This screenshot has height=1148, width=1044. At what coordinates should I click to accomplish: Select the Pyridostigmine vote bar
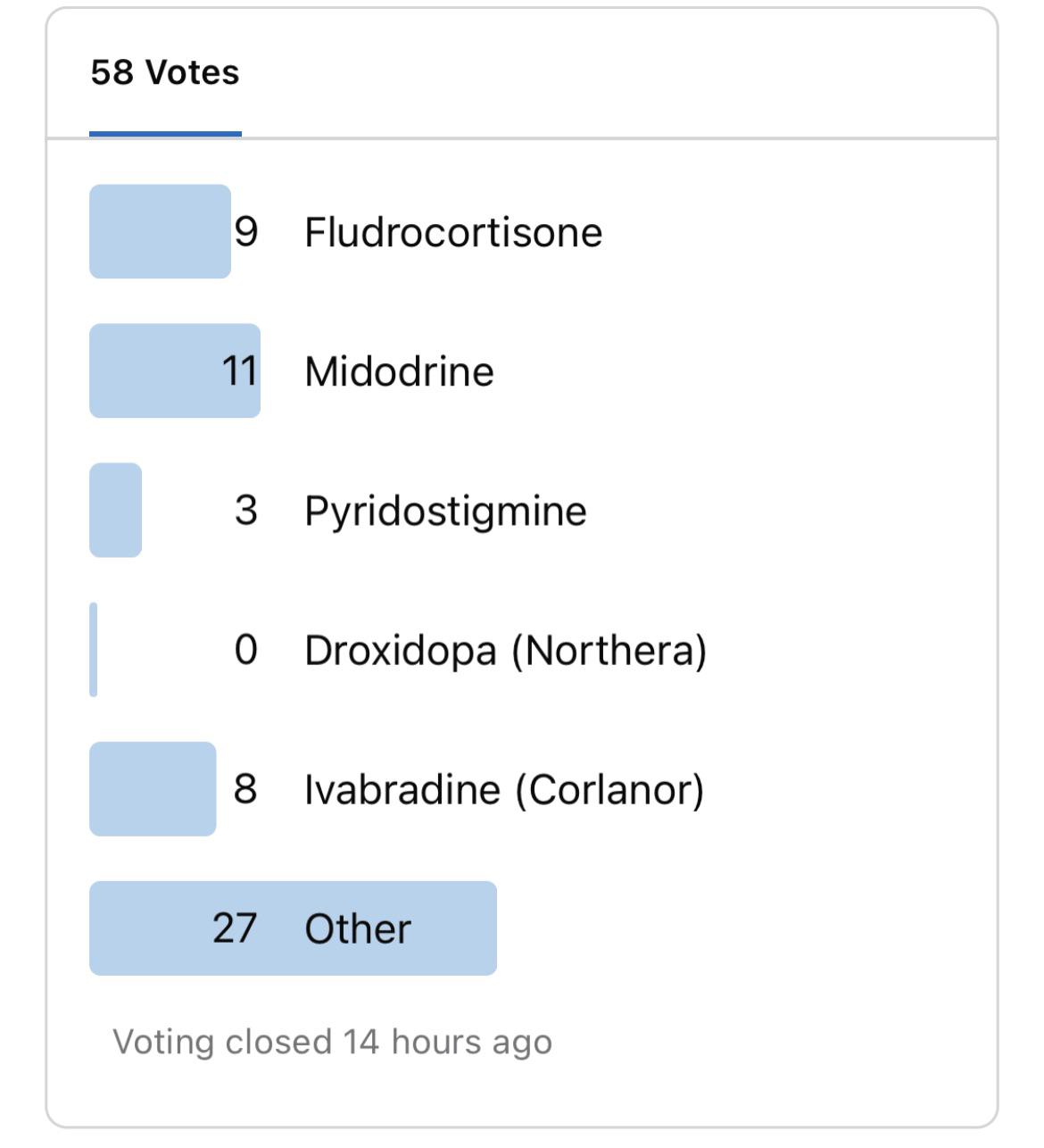[x=116, y=509]
